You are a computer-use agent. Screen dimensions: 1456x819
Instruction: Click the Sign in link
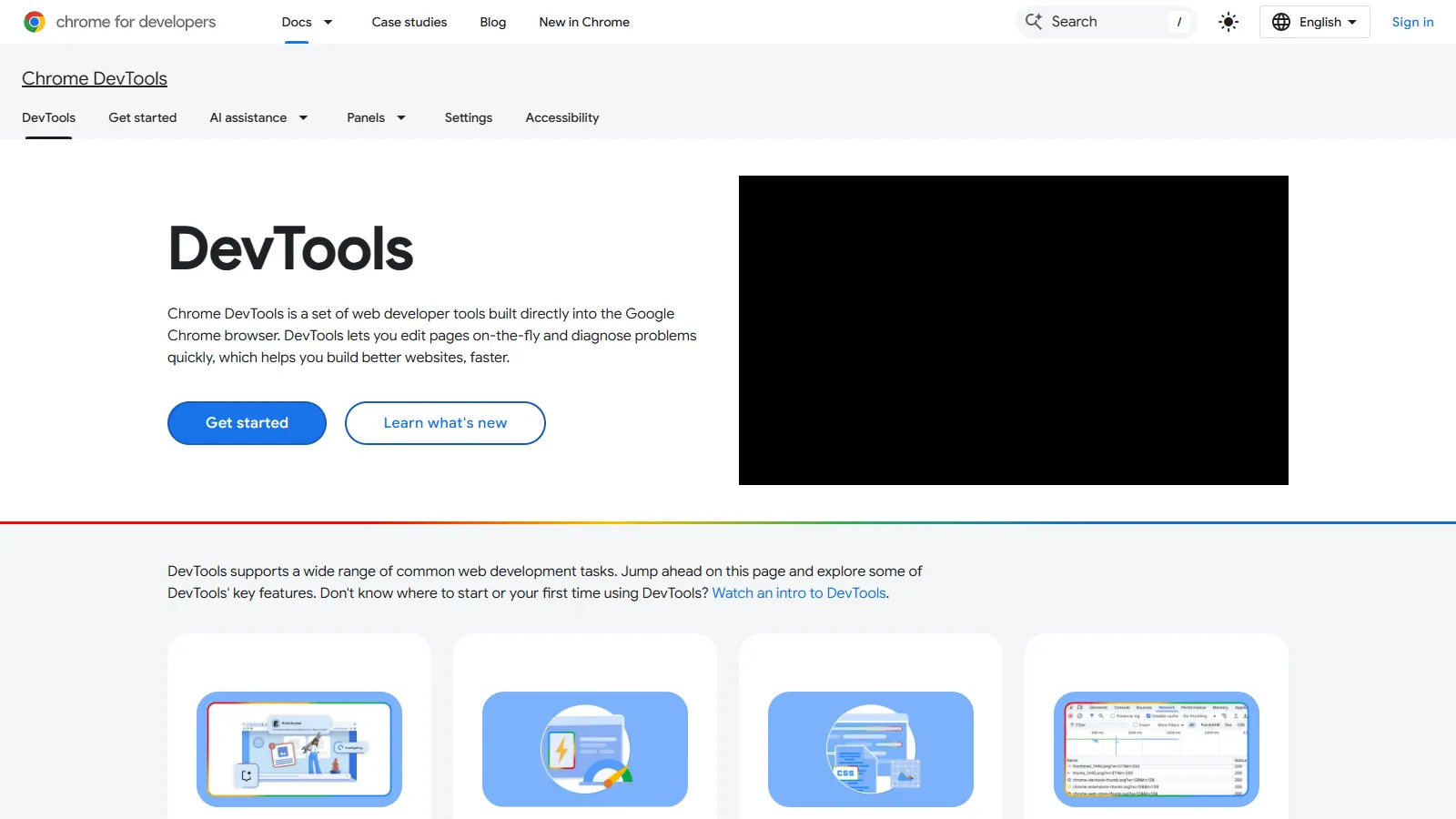coord(1412,22)
